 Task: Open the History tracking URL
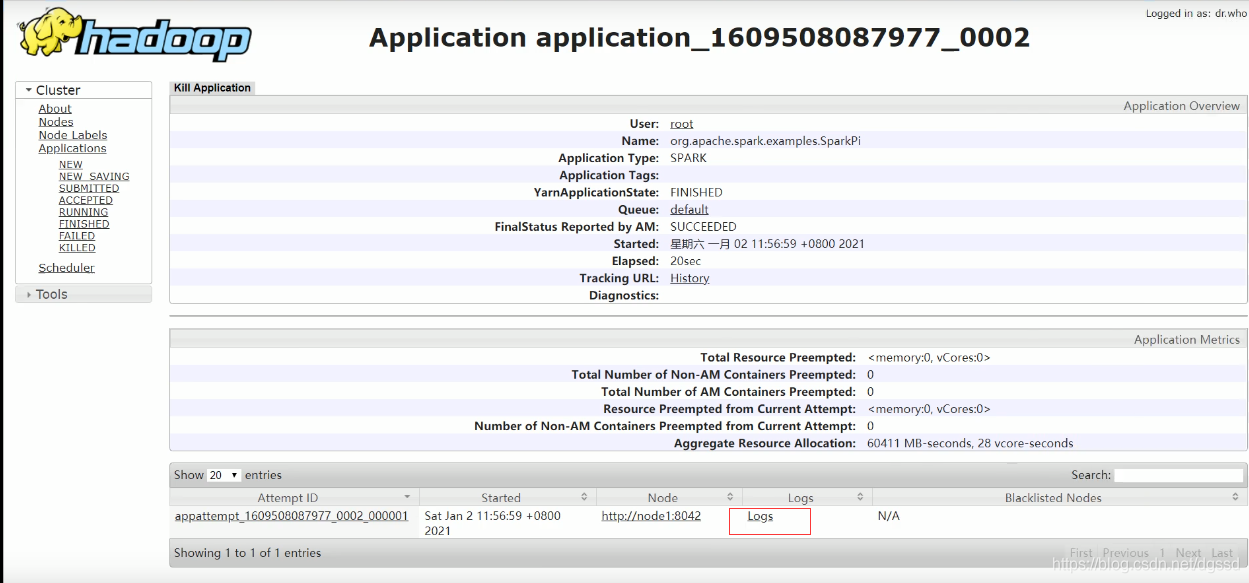[689, 278]
